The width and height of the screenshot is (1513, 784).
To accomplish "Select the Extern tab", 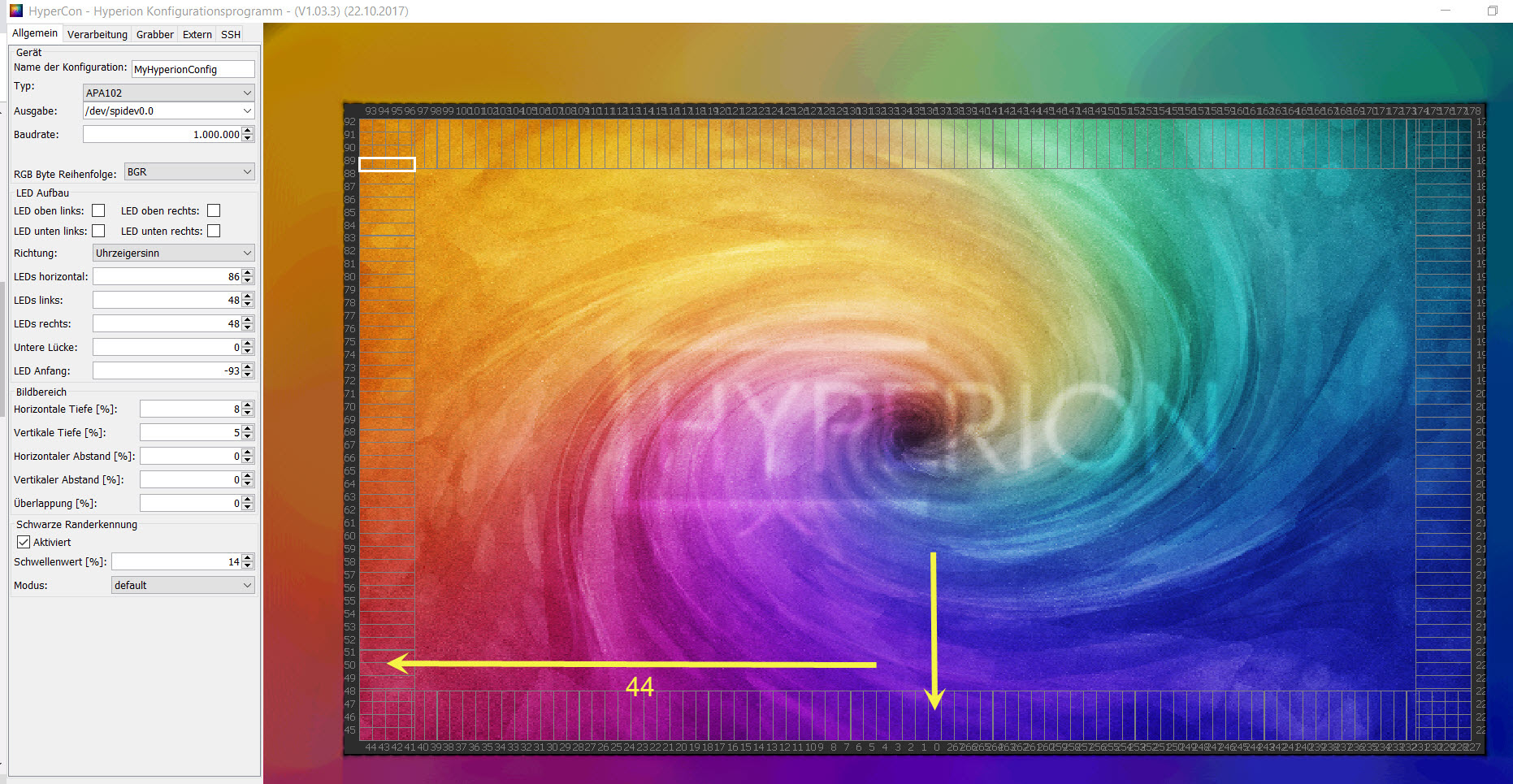I will coord(197,34).
